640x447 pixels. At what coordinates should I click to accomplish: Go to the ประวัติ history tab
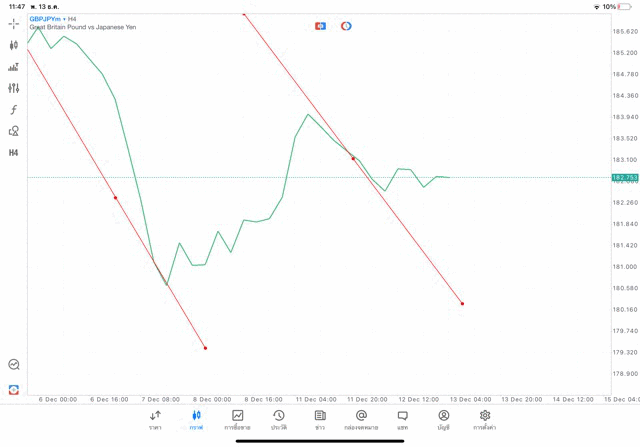(x=279, y=420)
